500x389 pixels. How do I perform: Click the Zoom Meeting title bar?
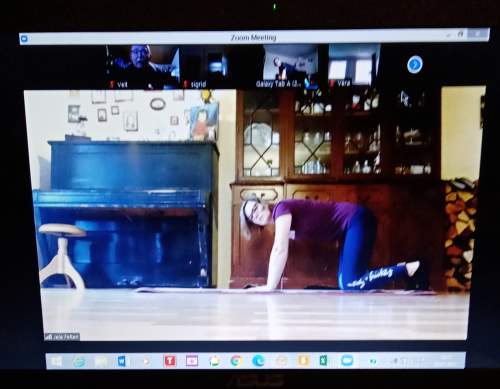pyautogui.click(x=254, y=37)
